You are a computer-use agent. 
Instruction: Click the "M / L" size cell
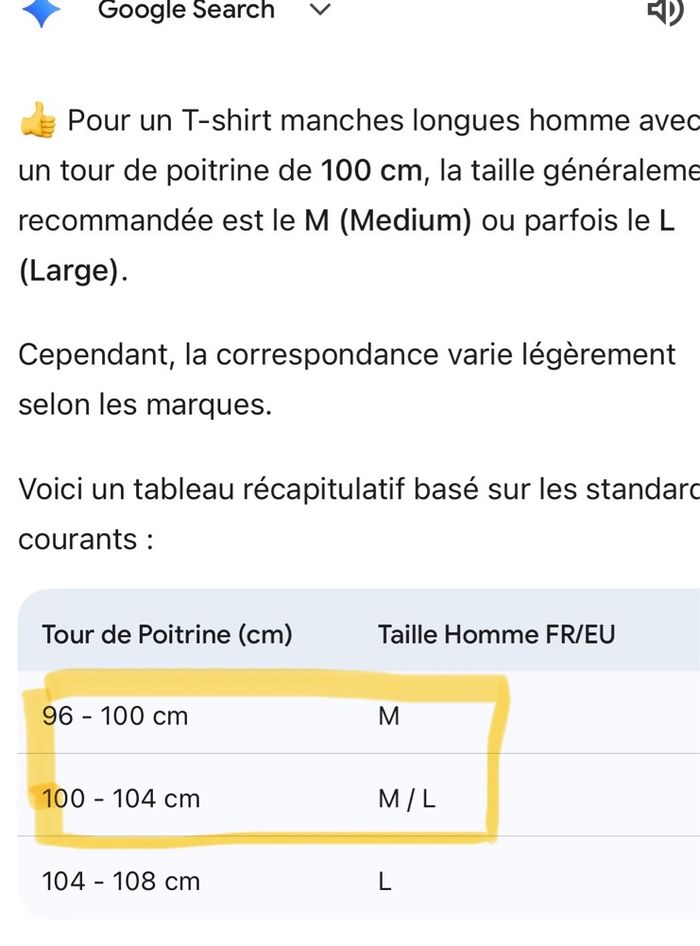coord(406,799)
